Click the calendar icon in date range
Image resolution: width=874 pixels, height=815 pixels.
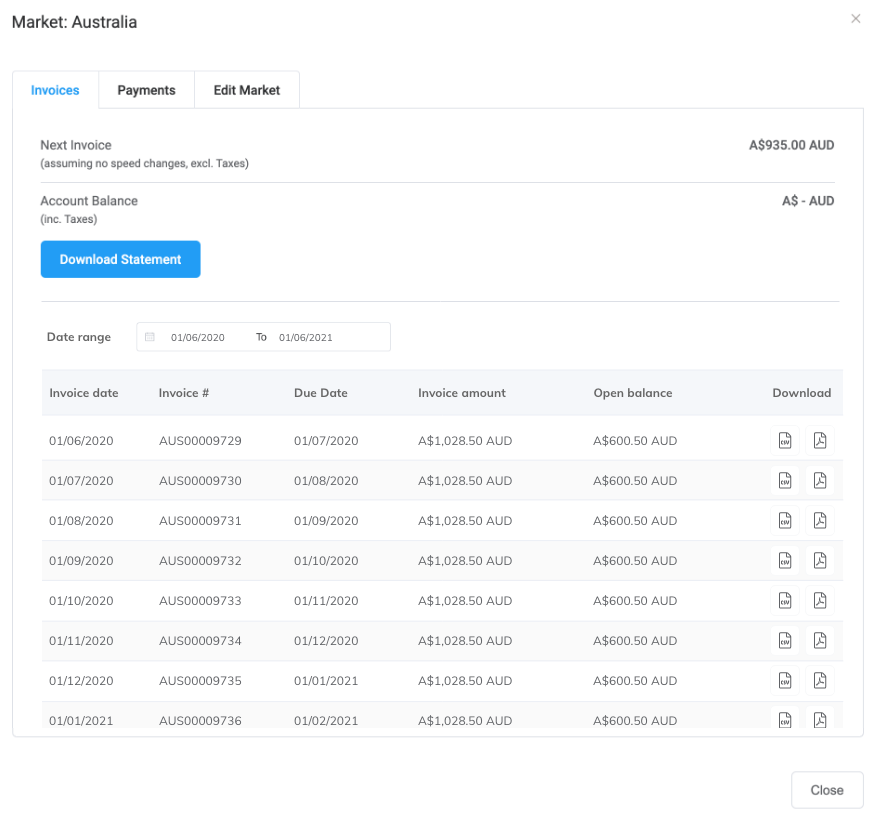click(x=149, y=337)
